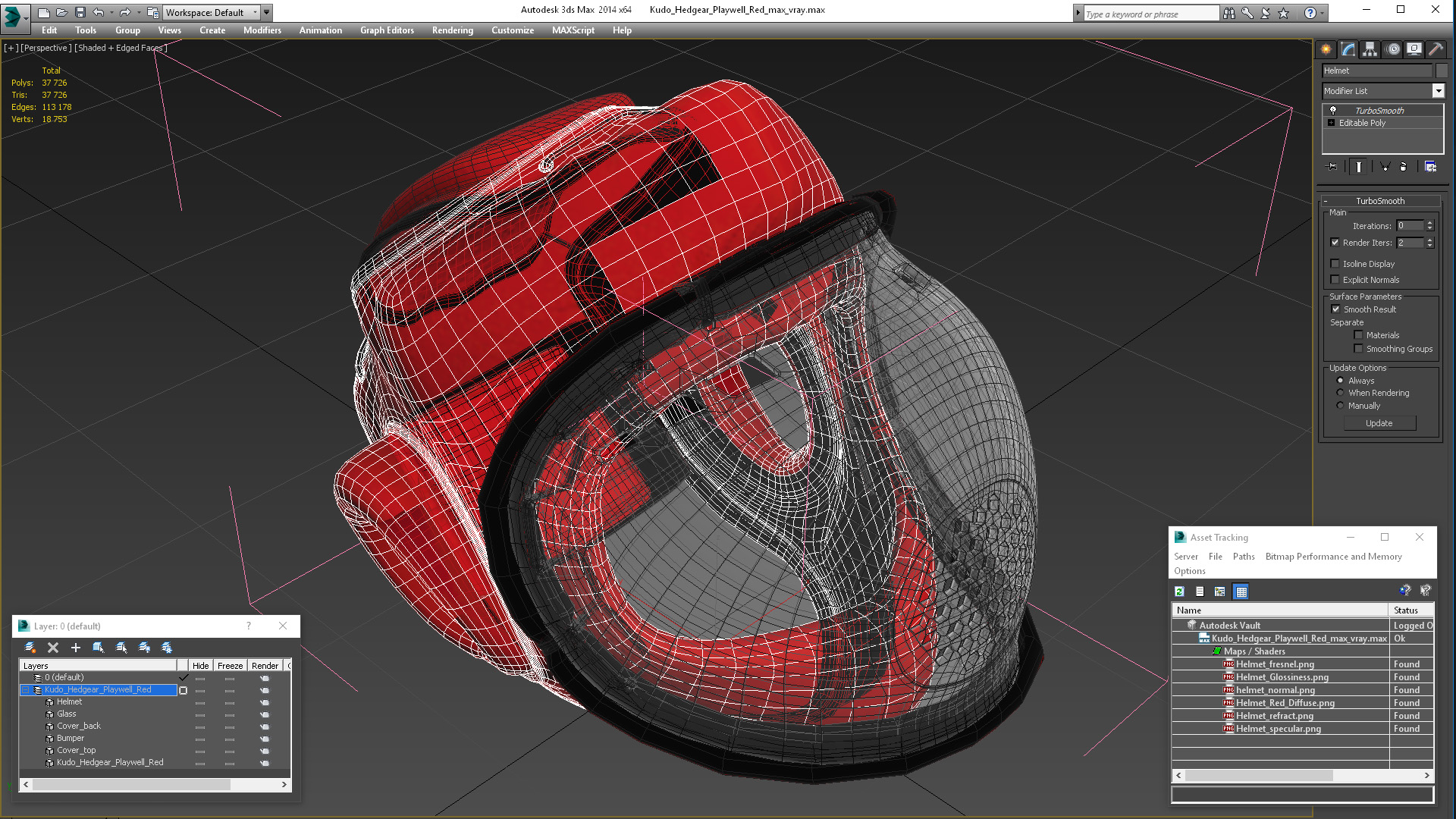Select the When Rendering radio button
The image size is (1456, 819).
1340,393
